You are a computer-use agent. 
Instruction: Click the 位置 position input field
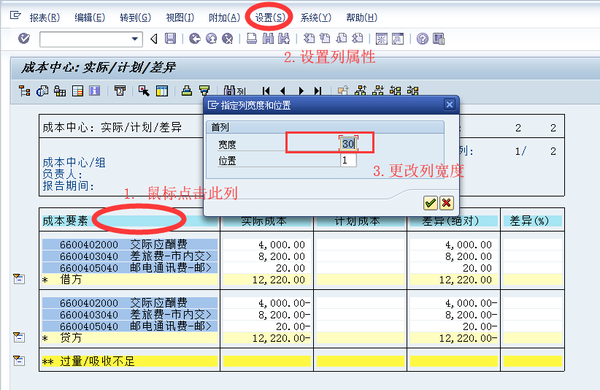point(348,160)
